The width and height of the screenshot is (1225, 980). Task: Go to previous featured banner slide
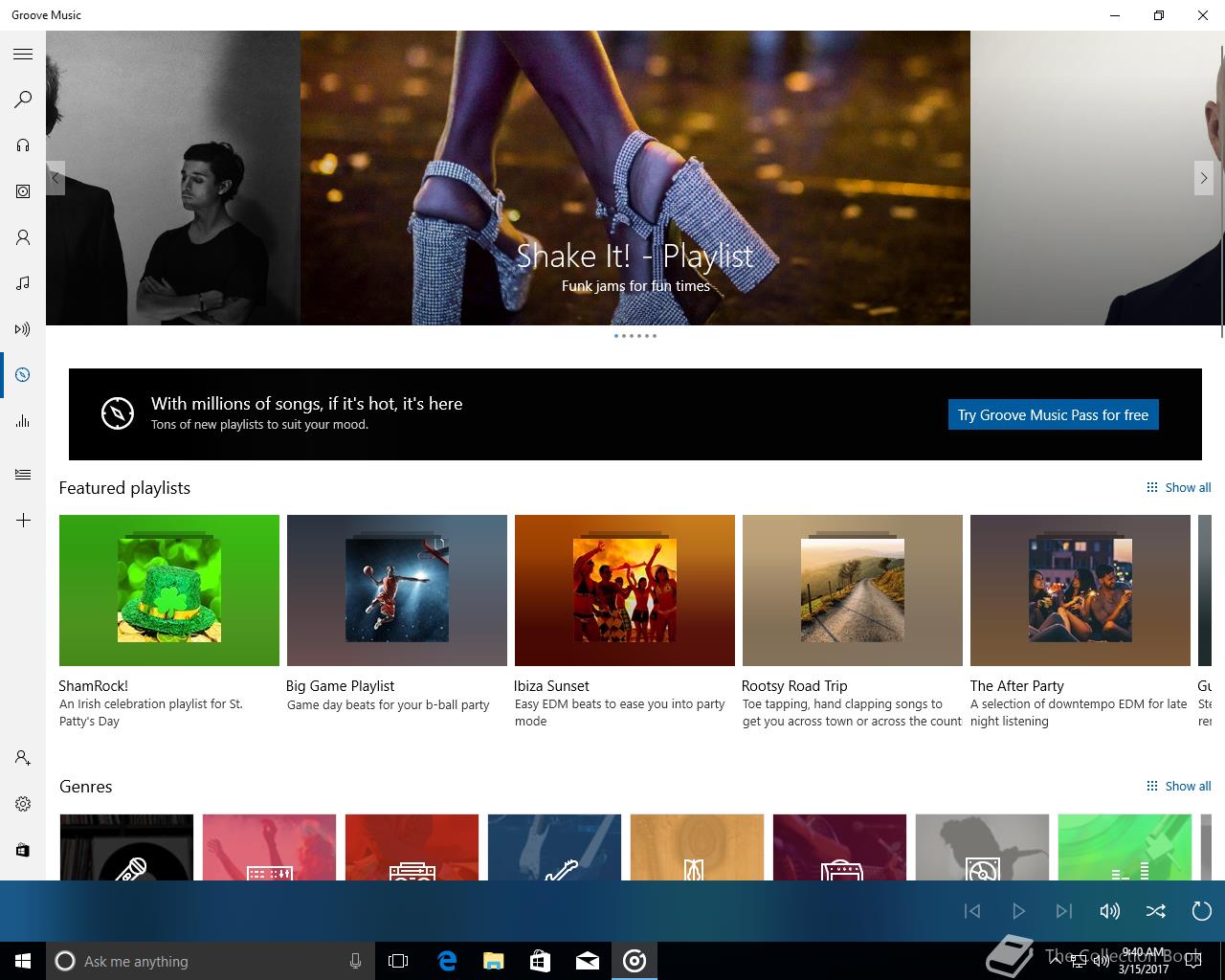(x=56, y=178)
